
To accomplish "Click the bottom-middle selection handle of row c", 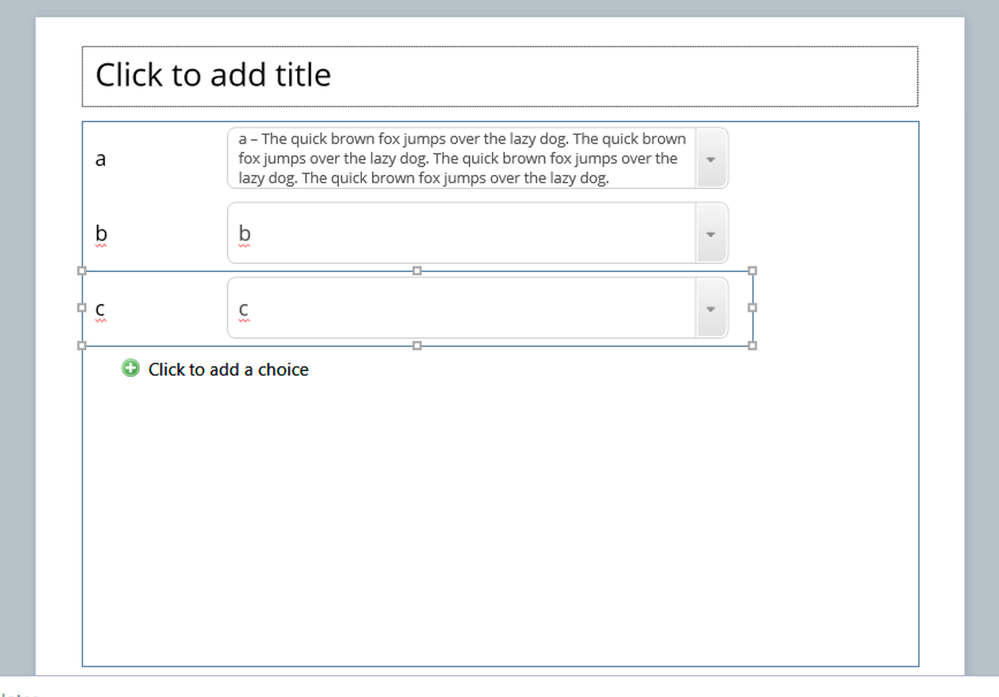I will pos(417,346).
